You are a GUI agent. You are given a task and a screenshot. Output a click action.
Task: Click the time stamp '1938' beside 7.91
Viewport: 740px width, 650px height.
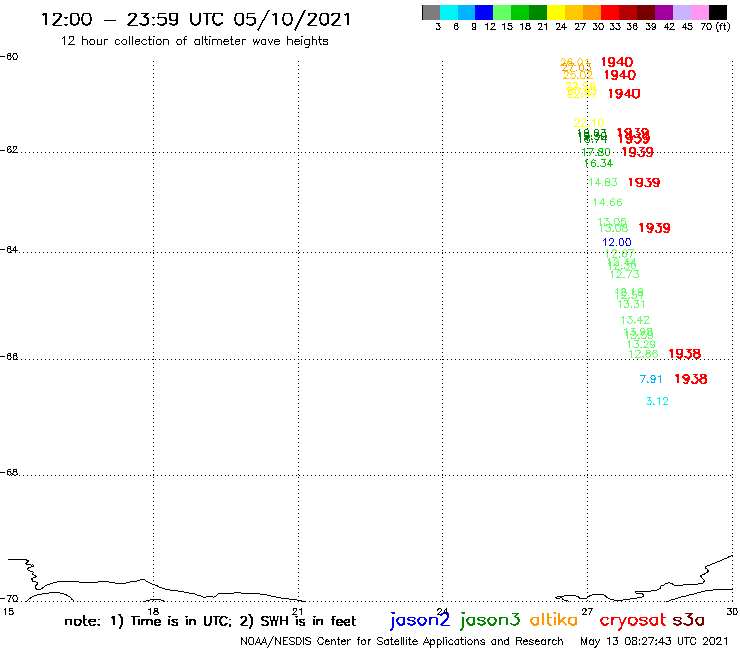(x=691, y=379)
